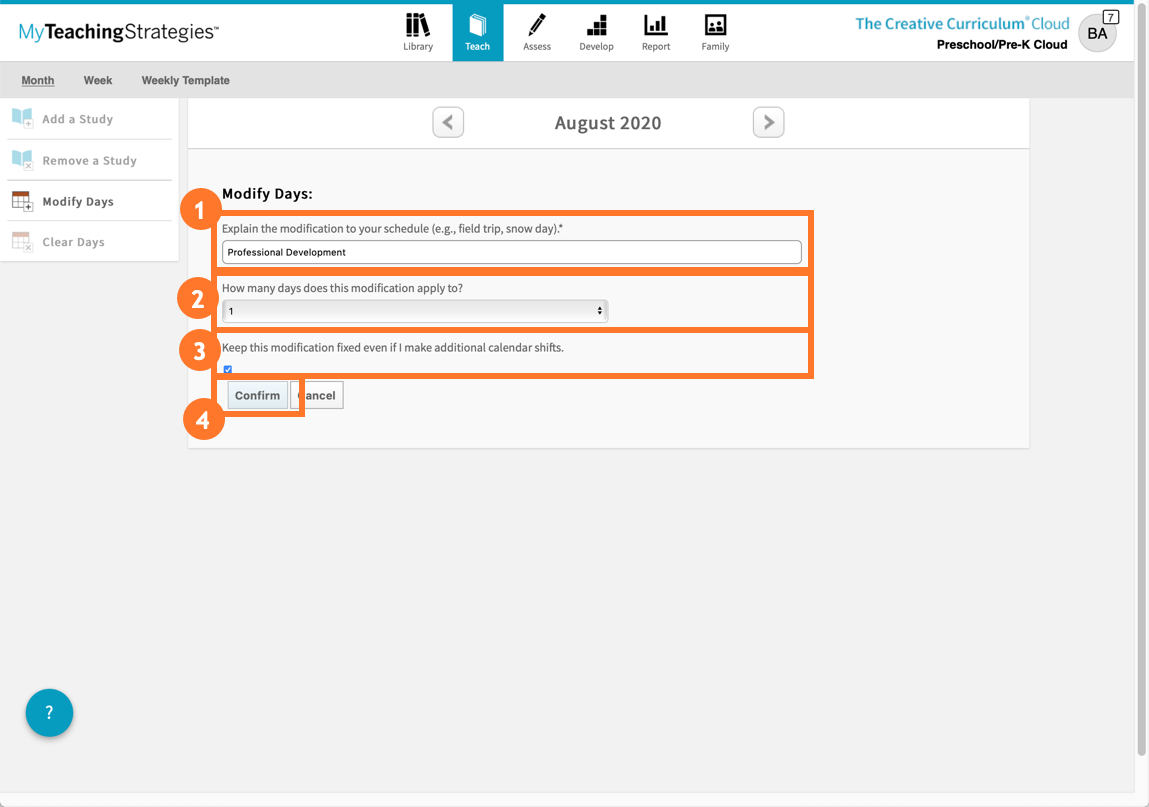Advance to next month with right arrow
Image resolution: width=1149 pixels, height=807 pixels.
coord(768,122)
